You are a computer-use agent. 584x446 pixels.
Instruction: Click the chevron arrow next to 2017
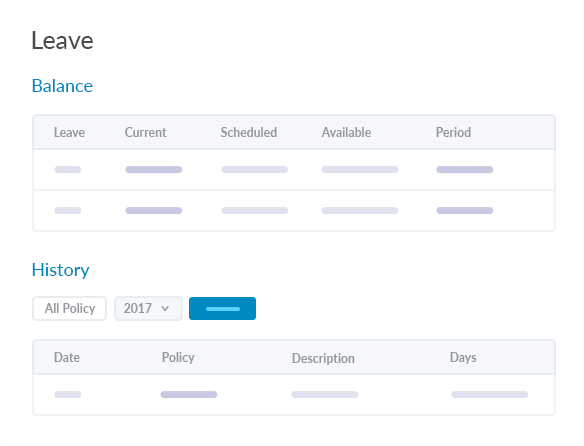pyautogui.click(x=165, y=309)
